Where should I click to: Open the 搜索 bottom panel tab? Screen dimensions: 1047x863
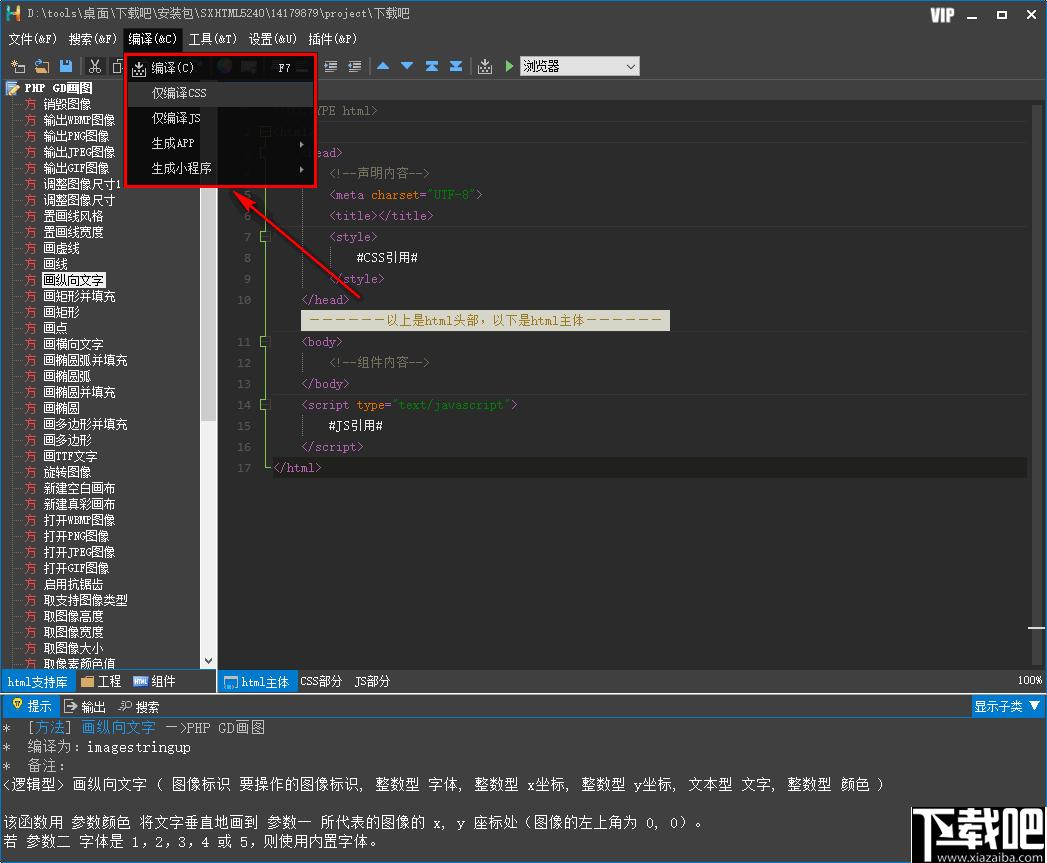(x=138, y=706)
